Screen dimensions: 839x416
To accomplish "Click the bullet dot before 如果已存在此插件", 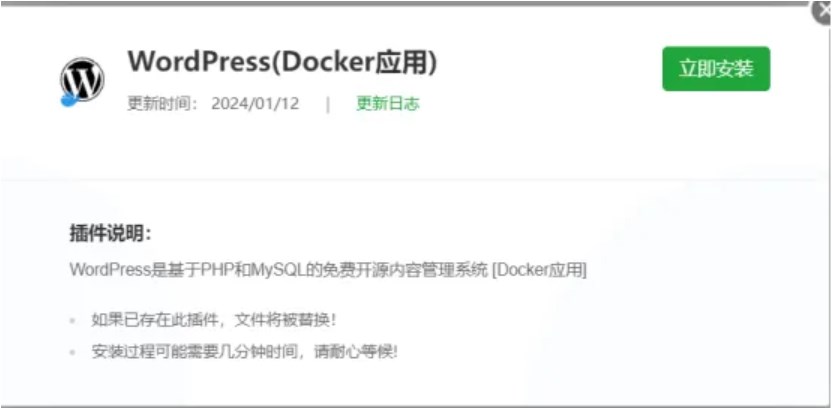I will pyautogui.click(x=72, y=321).
